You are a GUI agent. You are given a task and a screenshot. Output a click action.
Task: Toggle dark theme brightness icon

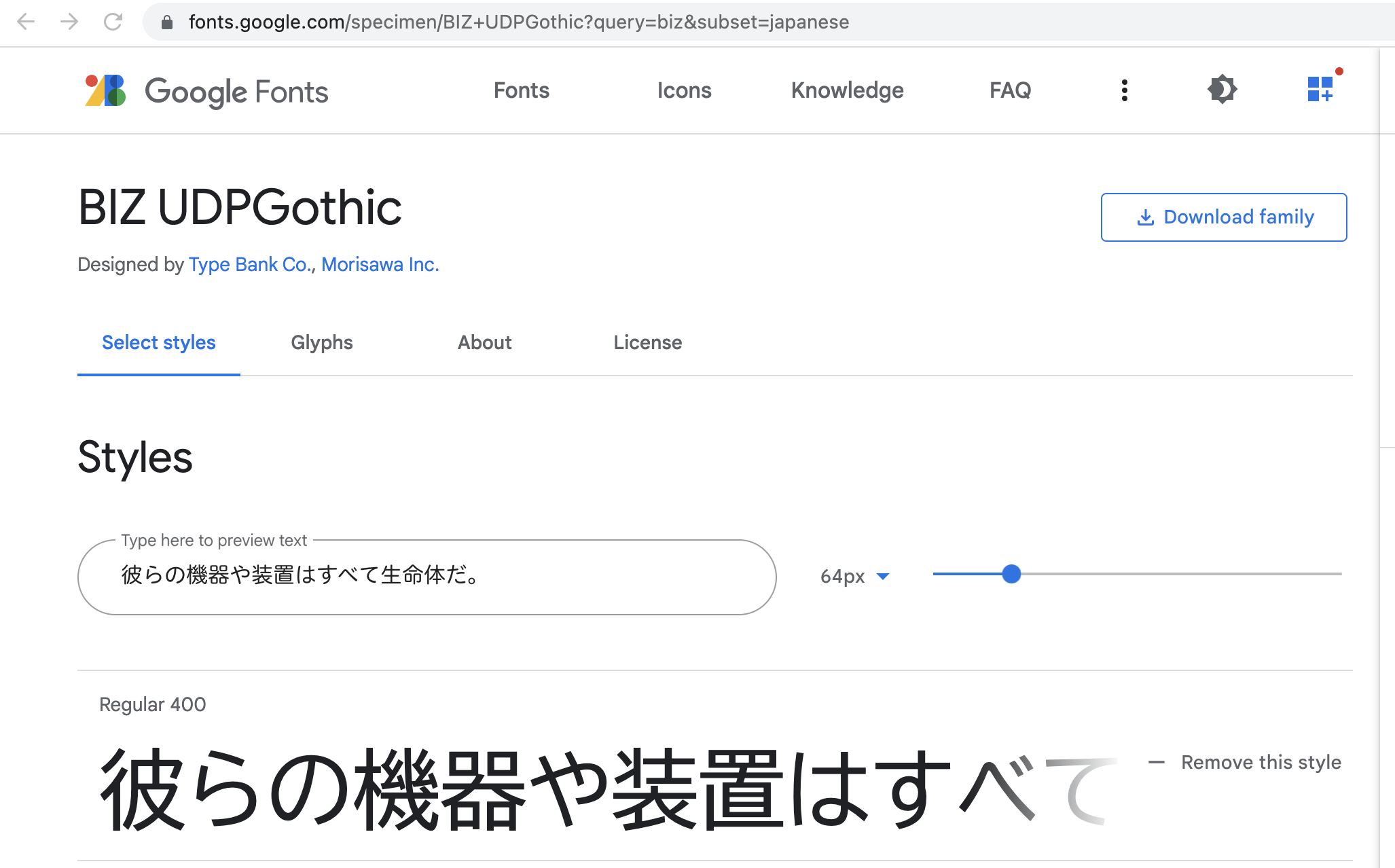pos(1222,89)
